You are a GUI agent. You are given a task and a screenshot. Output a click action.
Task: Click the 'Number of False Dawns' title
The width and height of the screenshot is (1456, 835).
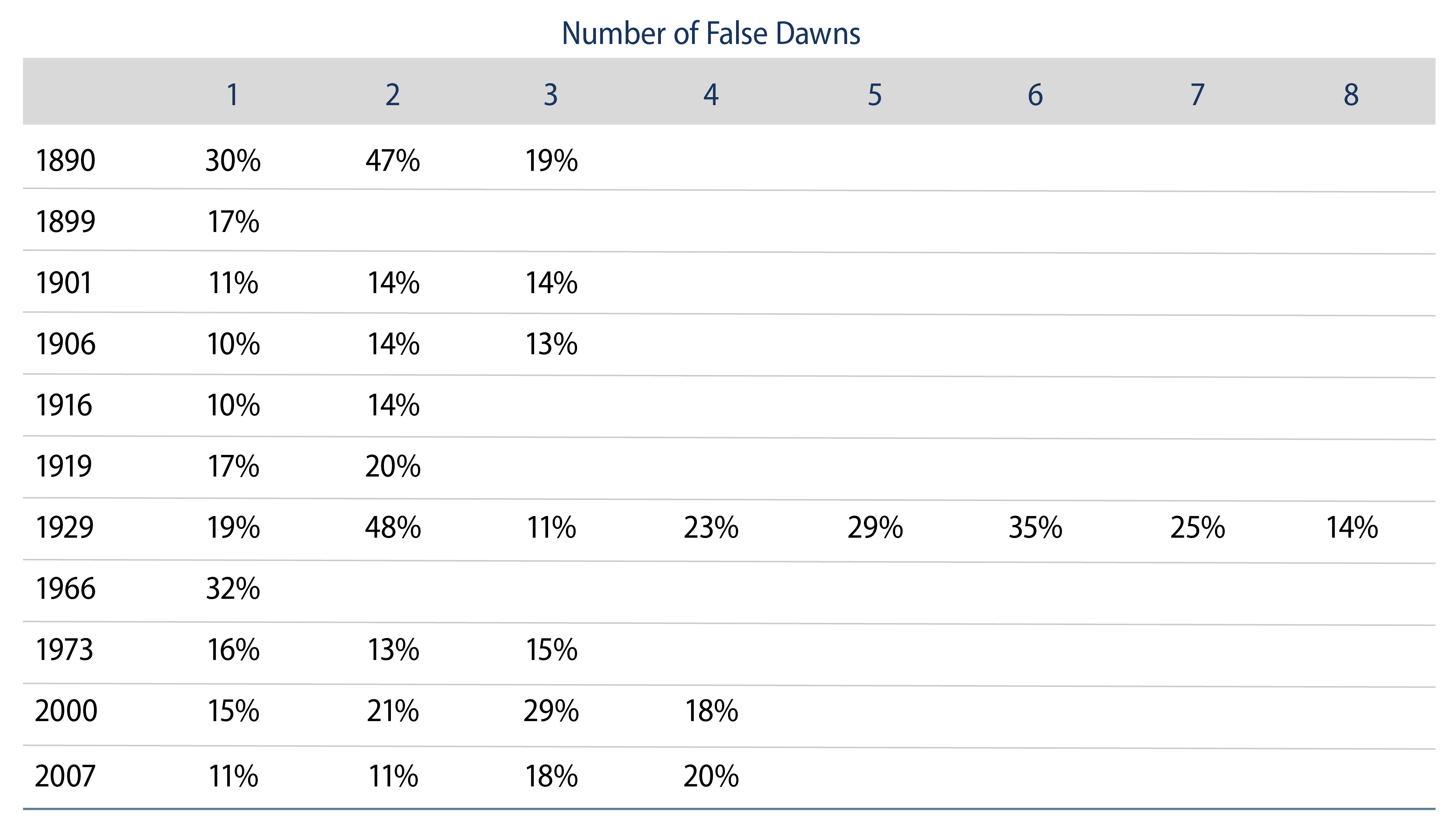711,33
